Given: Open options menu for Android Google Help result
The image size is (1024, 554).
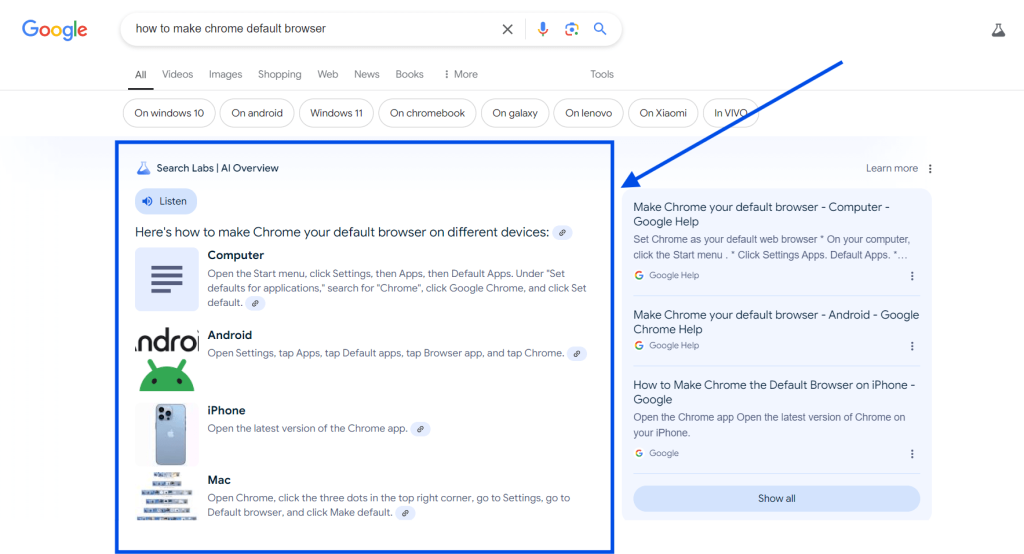Looking at the screenshot, I should [x=912, y=346].
